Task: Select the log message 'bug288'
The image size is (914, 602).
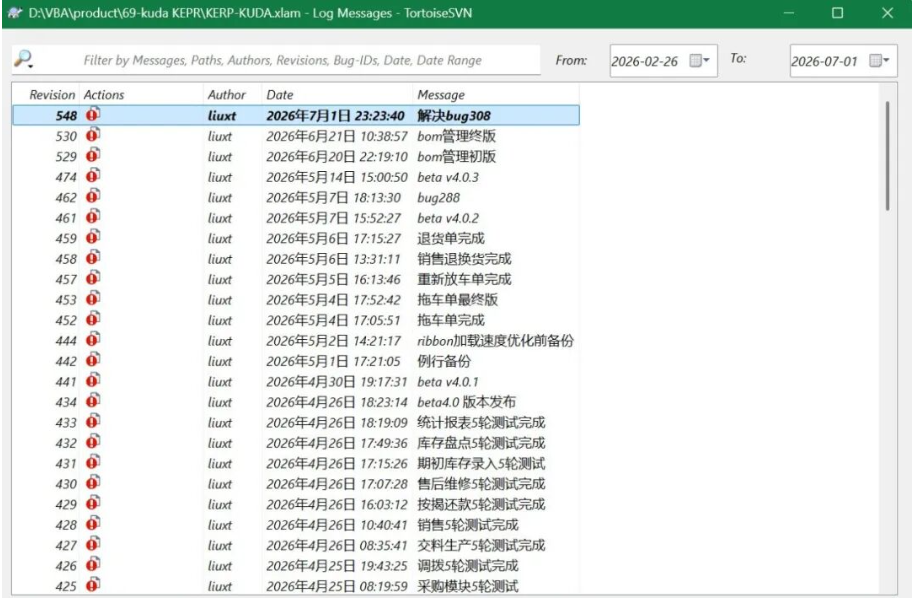Action: pyautogui.click(x=438, y=198)
